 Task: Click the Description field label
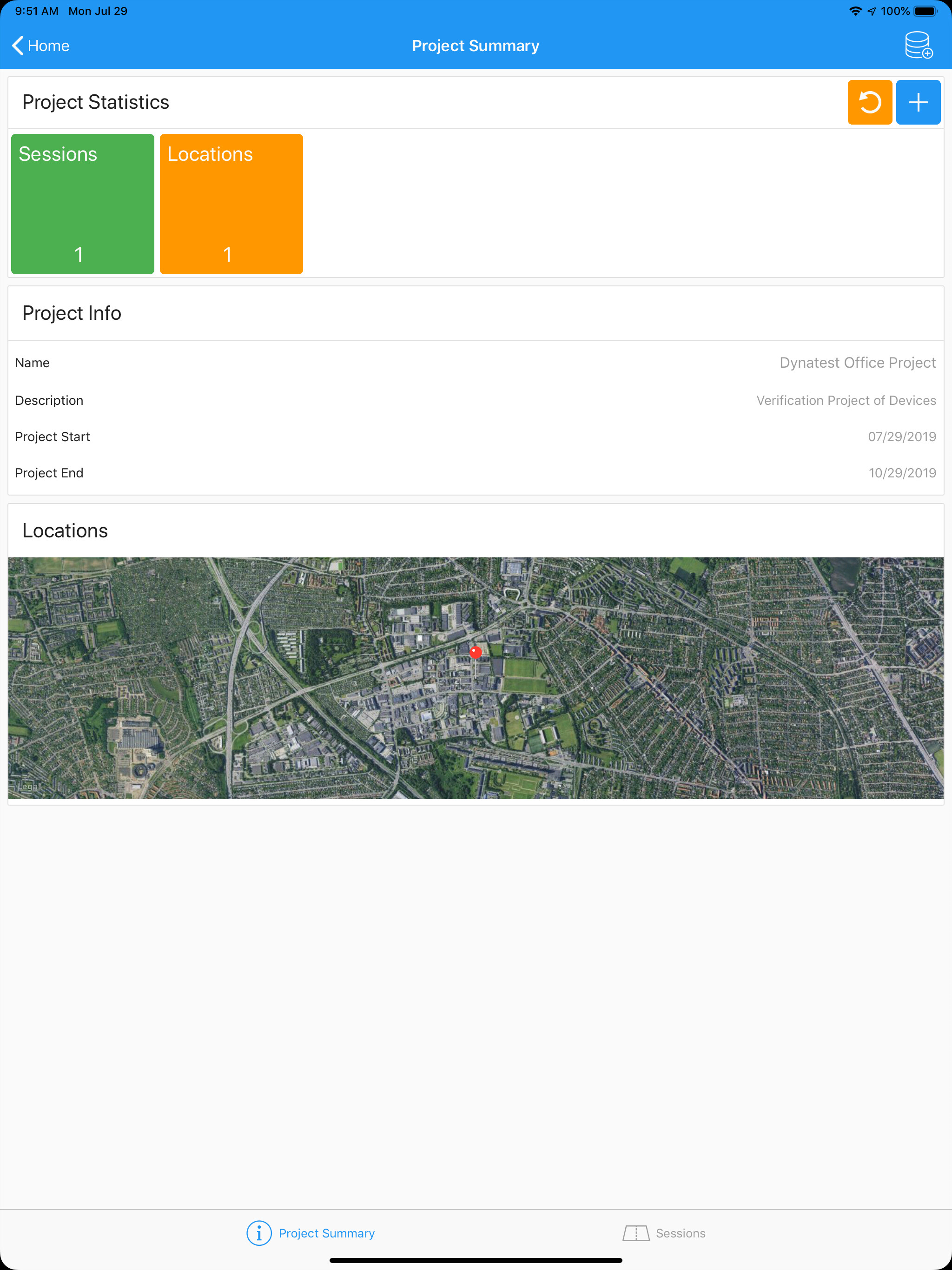tap(49, 400)
